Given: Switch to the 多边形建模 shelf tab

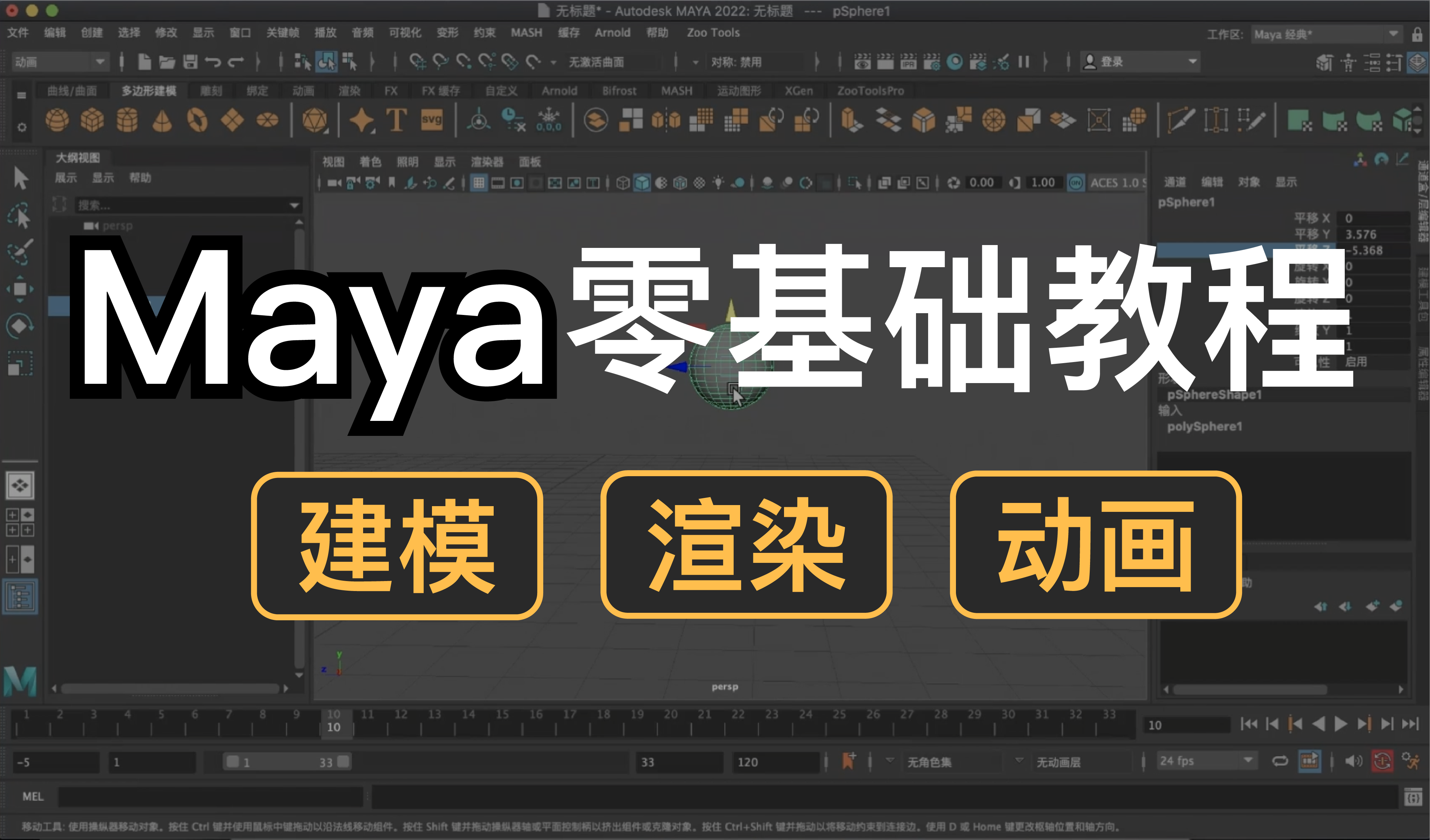Looking at the screenshot, I should click(149, 91).
